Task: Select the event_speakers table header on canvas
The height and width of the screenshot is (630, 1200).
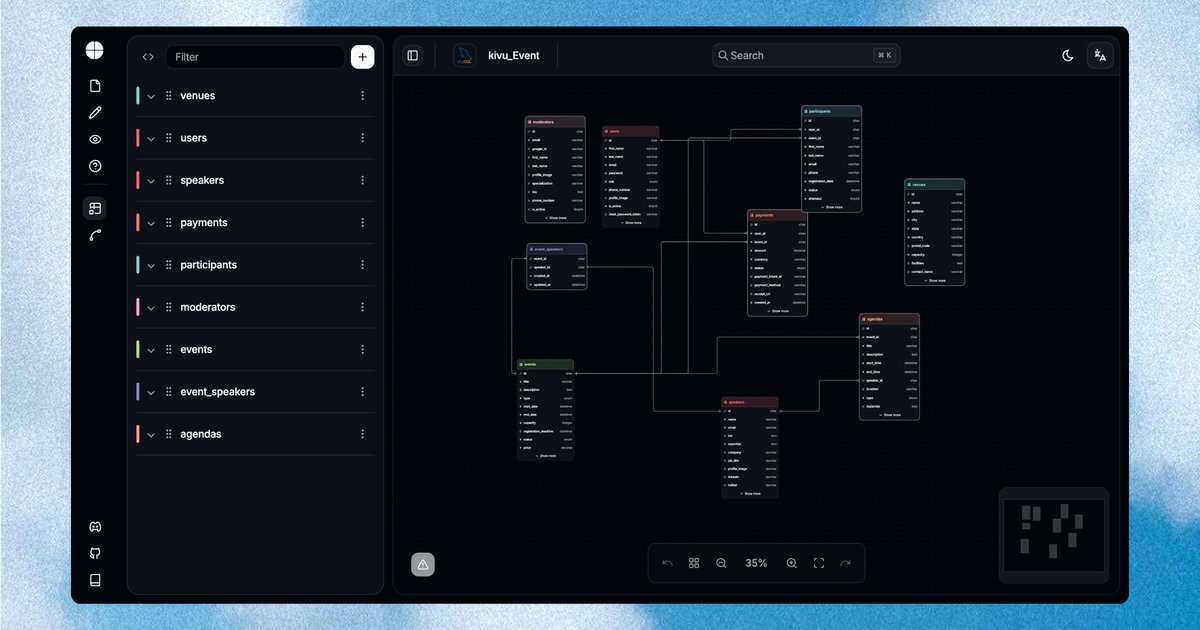Action: pyautogui.click(x=557, y=249)
